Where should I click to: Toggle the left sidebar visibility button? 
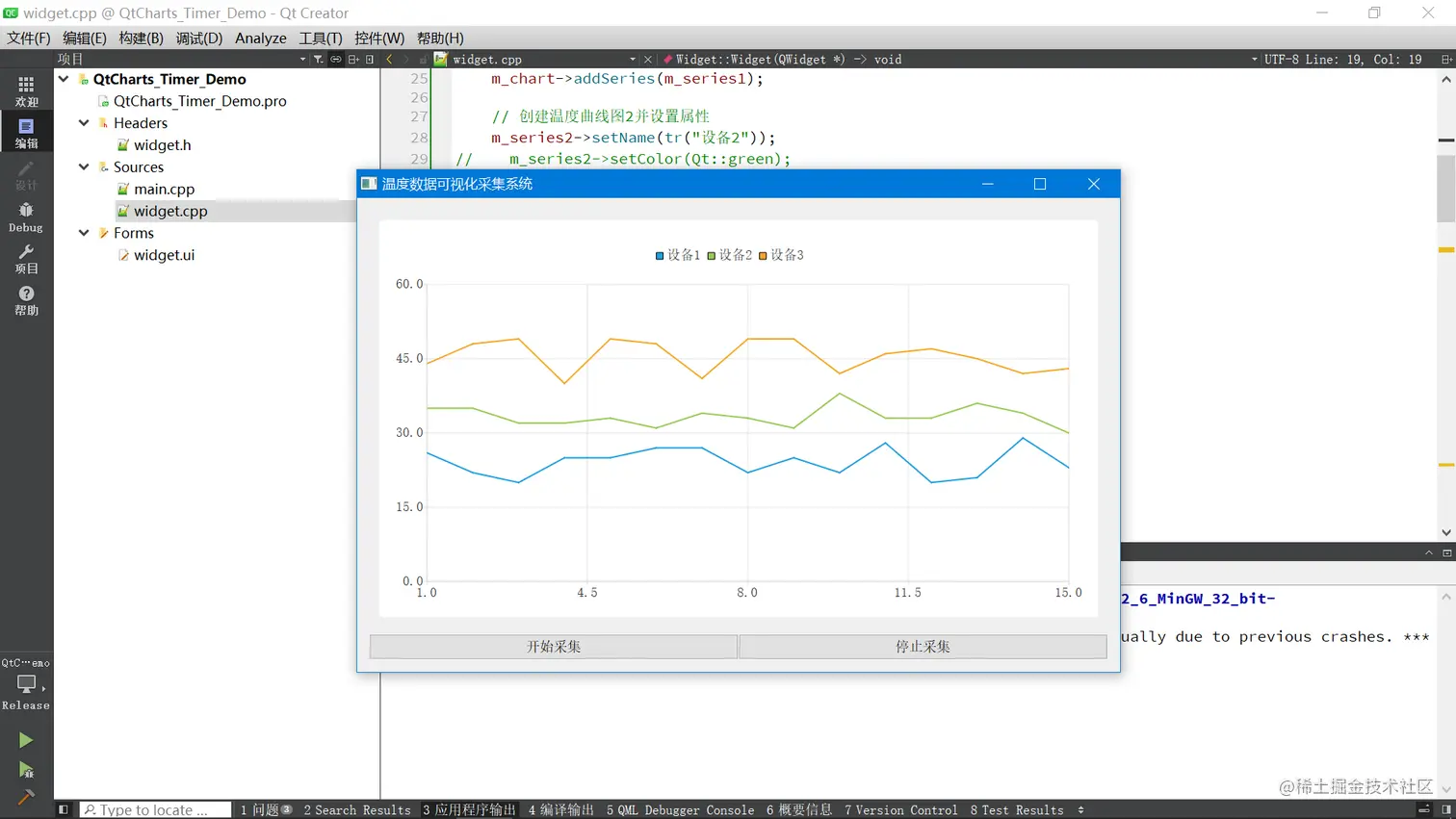pyautogui.click(x=64, y=809)
